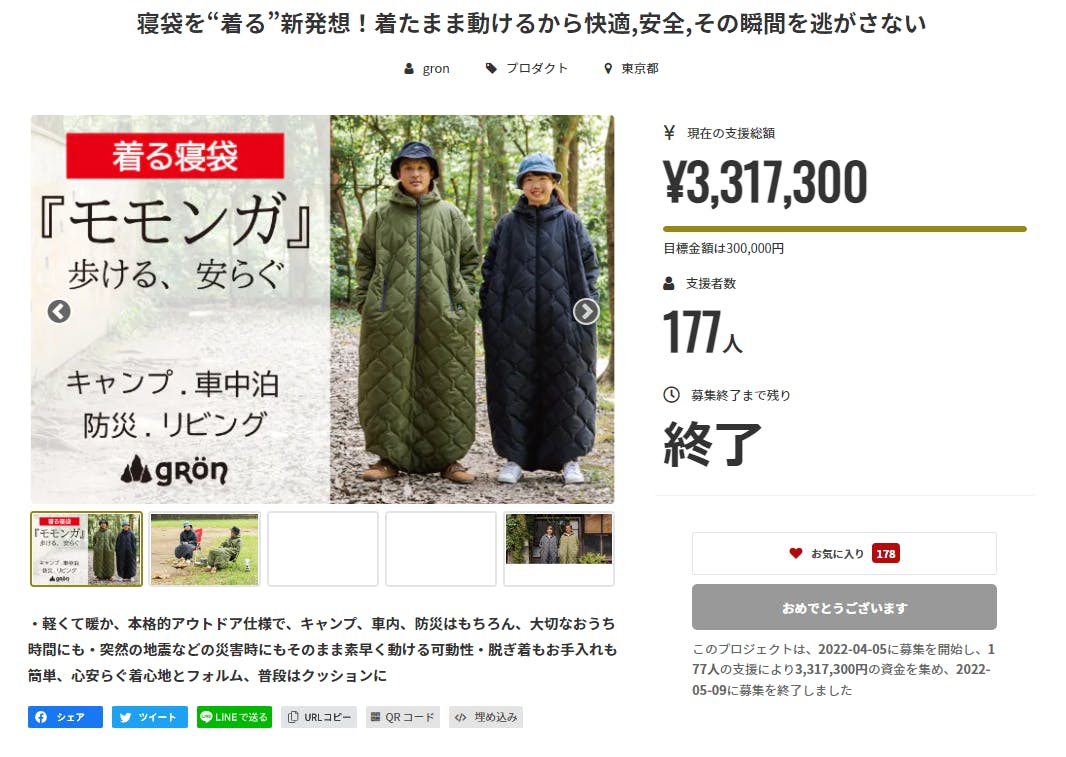Select the third blank thumbnail
The image size is (1066, 757).
click(323, 549)
